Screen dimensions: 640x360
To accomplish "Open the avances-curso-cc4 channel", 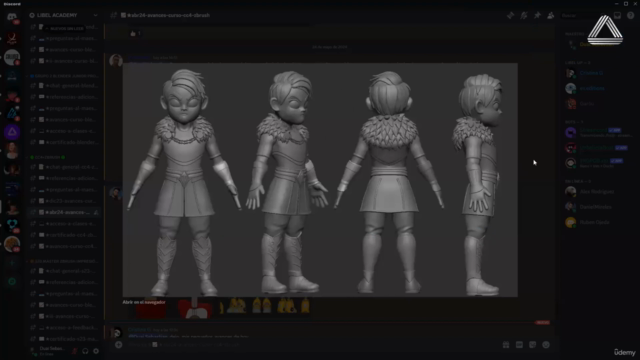I will point(64,246).
